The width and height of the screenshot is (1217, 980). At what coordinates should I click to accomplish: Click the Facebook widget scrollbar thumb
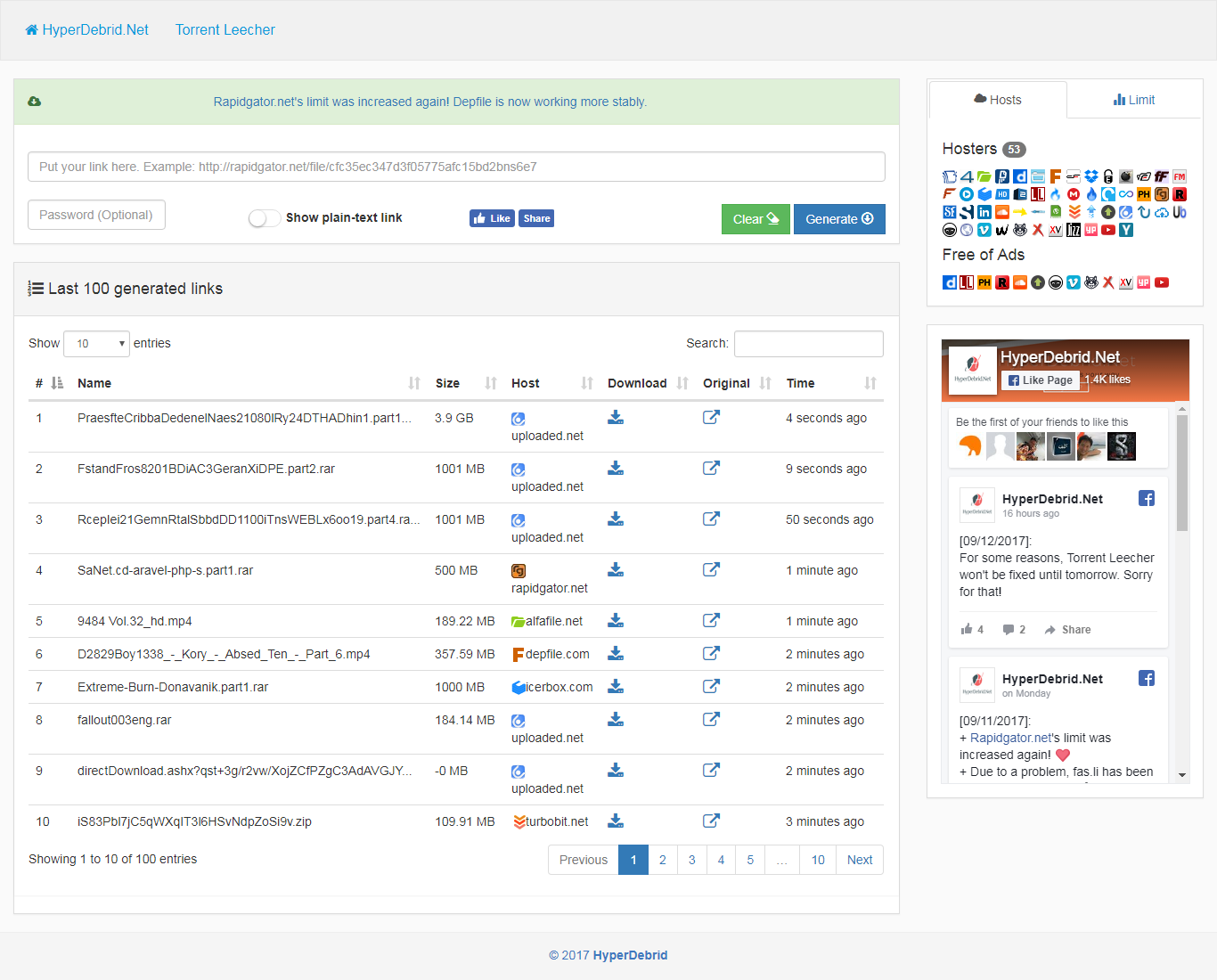tap(1182, 472)
